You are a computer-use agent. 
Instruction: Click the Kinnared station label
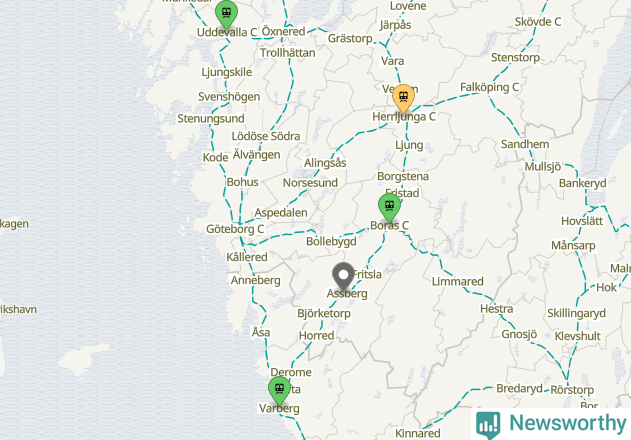tap(418, 433)
